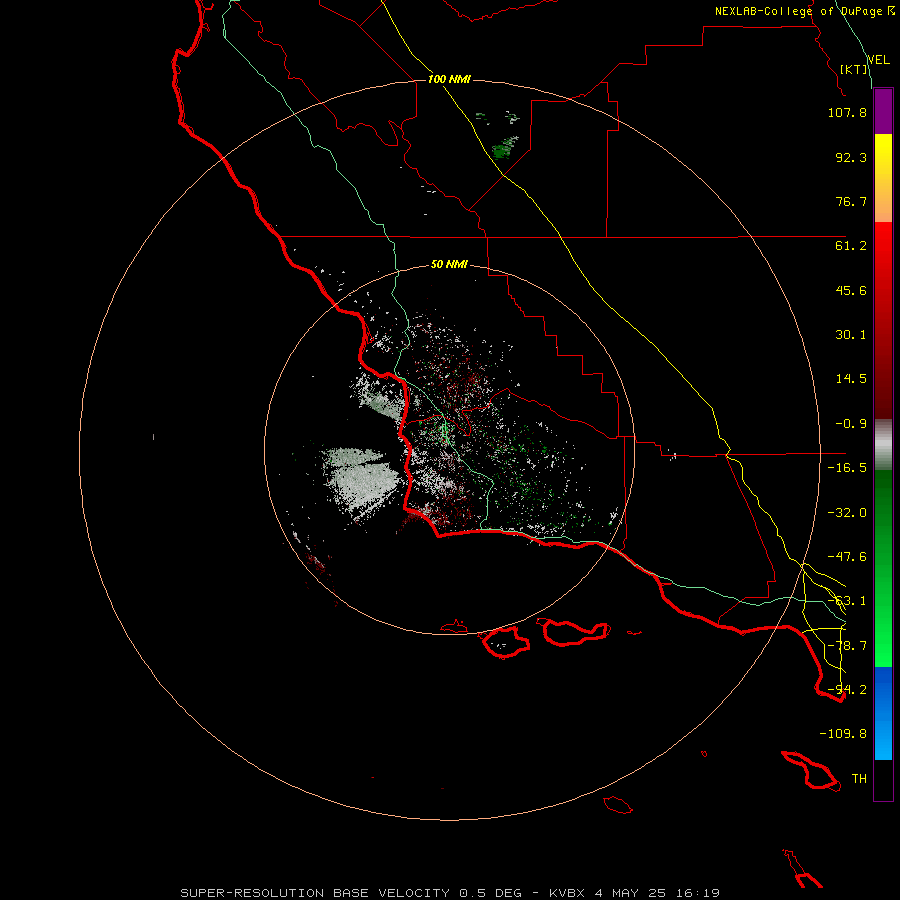Click the [KT] units label
The height and width of the screenshot is (900, 900).
pyautogui.click(x=853, y=69)
